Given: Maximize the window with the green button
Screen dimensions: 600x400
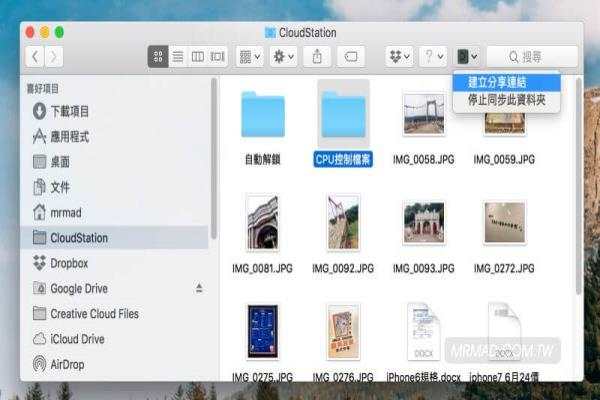Looking at the screenshot, I should click(x=59, y=32).
